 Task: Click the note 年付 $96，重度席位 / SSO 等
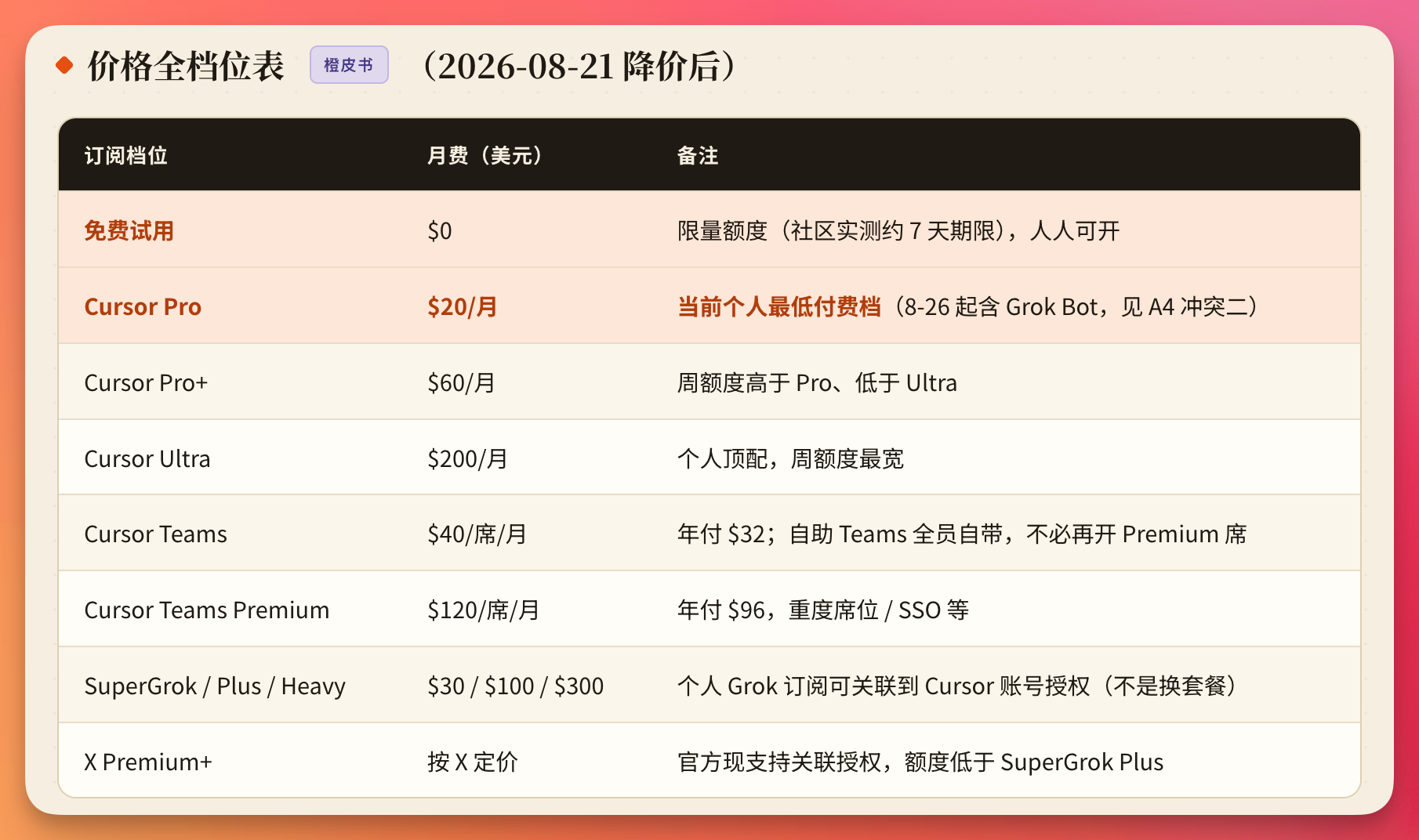823,610
